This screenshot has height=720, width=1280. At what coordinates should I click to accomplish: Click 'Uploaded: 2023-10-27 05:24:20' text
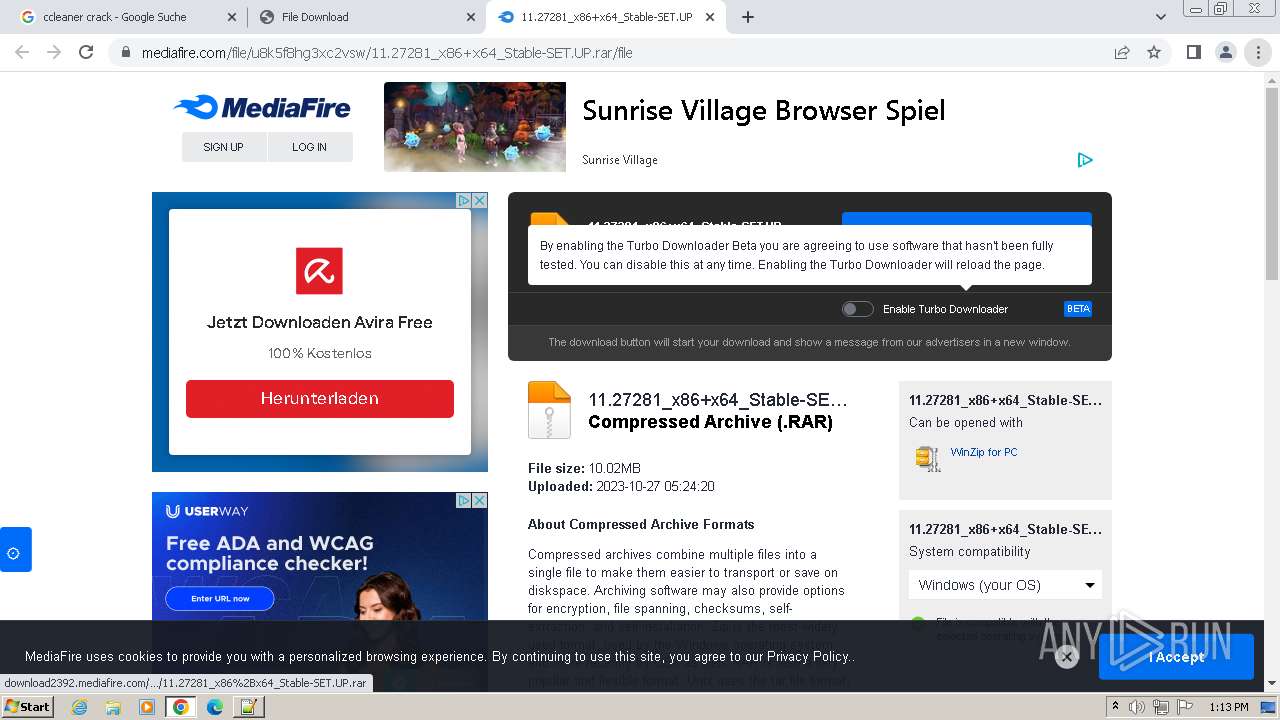tap(621, 486)
